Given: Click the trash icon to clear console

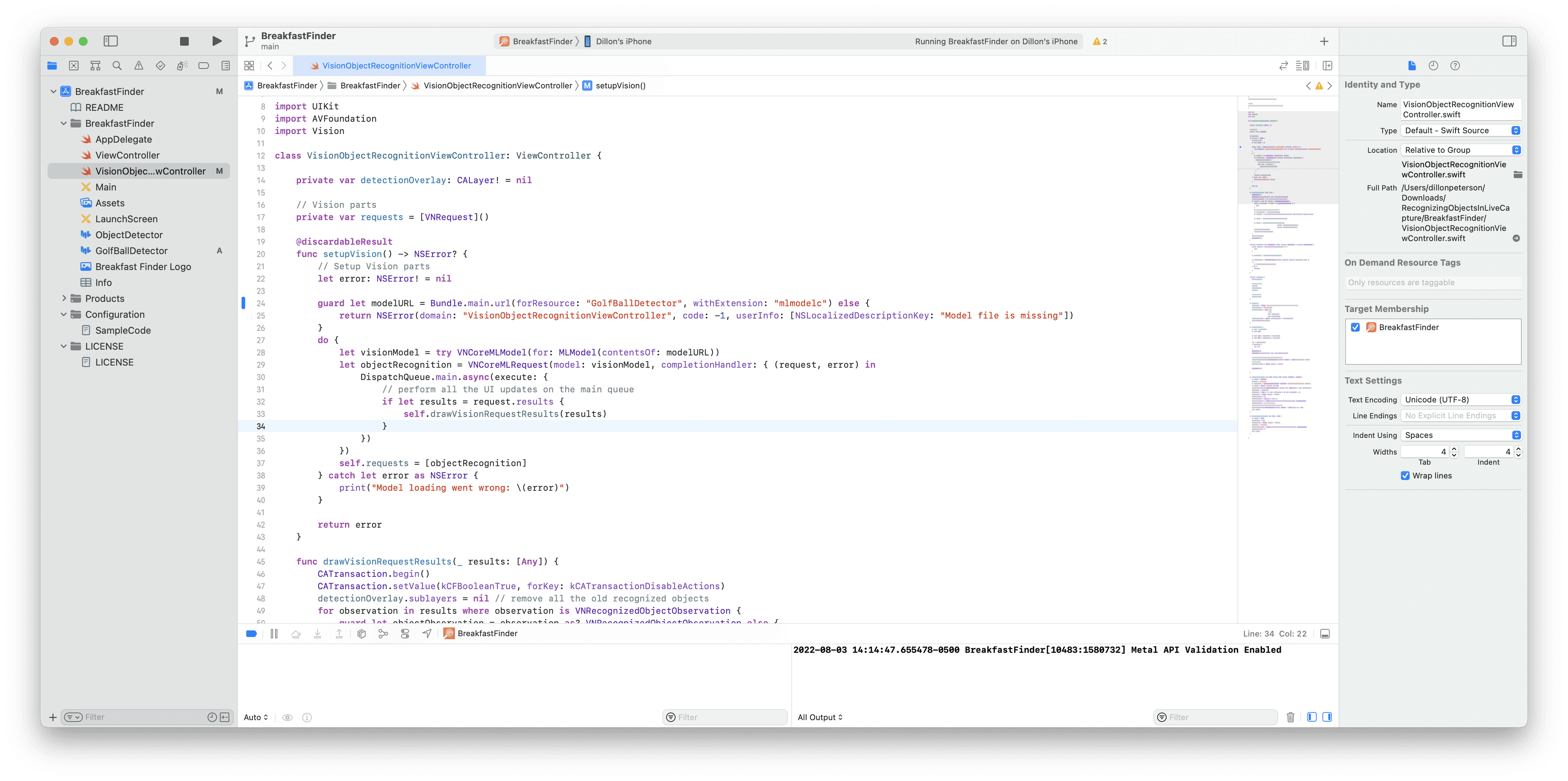Looking at the screenshot, I should coord(1290,717).
